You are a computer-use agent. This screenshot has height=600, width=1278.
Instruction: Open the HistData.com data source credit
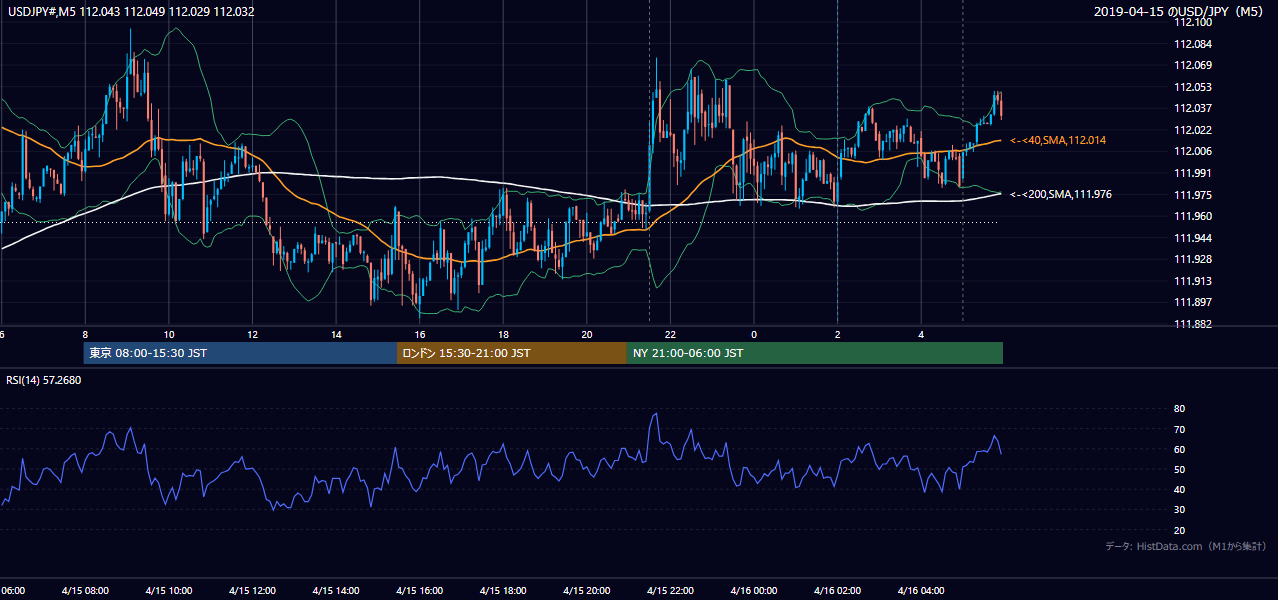1185,546
